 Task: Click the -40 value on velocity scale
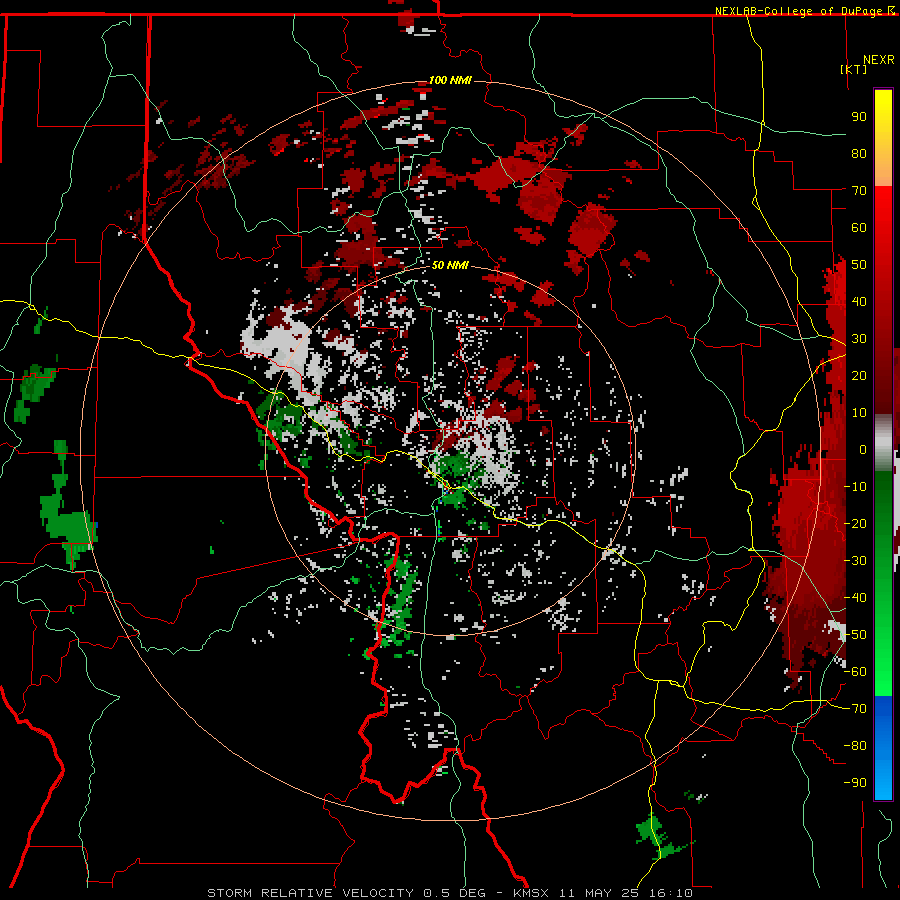click(x=855, y=598)
